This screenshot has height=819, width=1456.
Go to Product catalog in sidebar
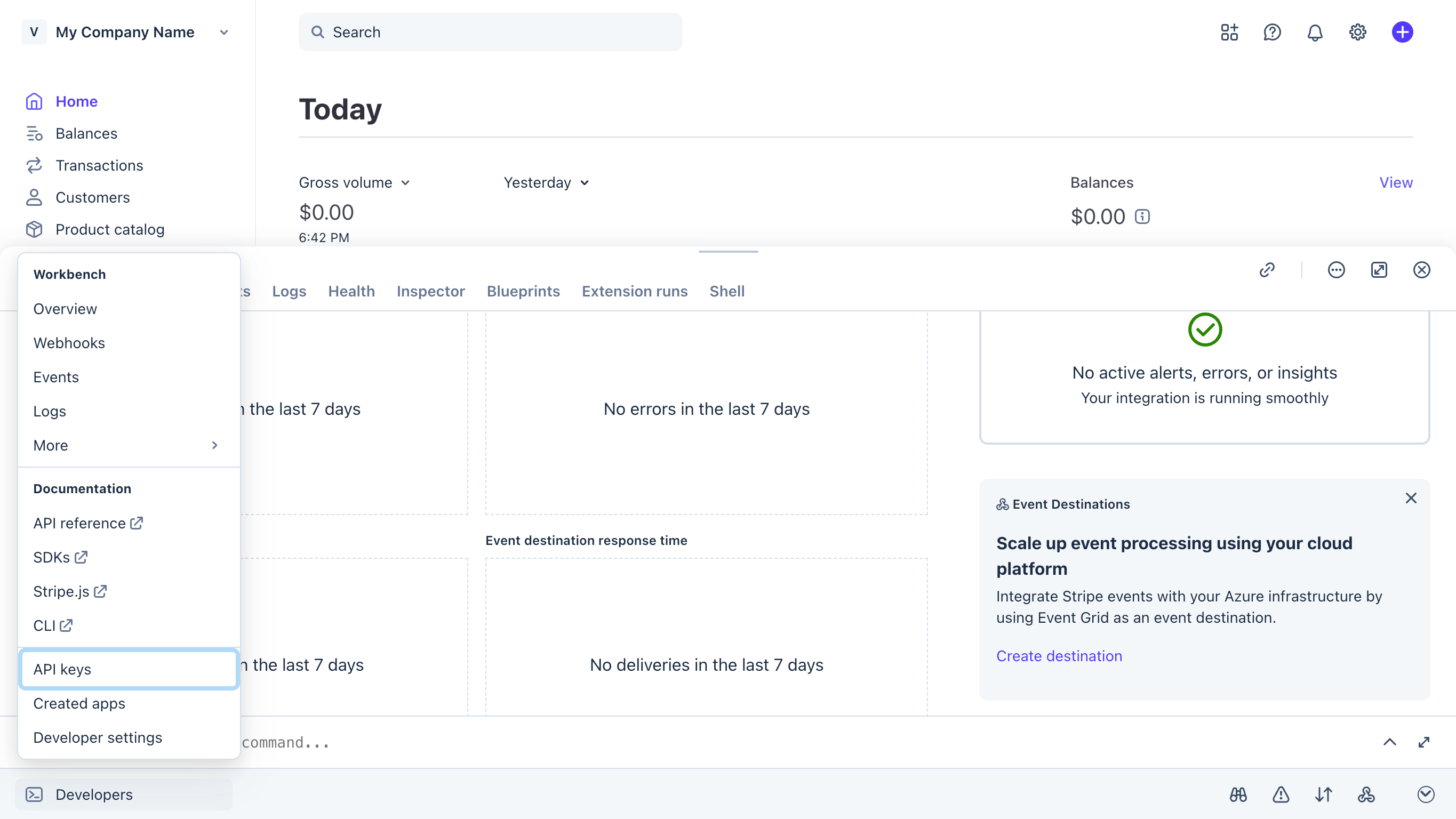coord(110,229)
